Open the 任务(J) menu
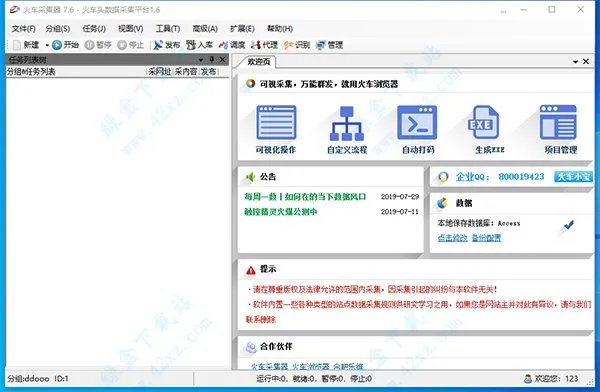Viewport: 600px width, 392px height. click(94, 29)
